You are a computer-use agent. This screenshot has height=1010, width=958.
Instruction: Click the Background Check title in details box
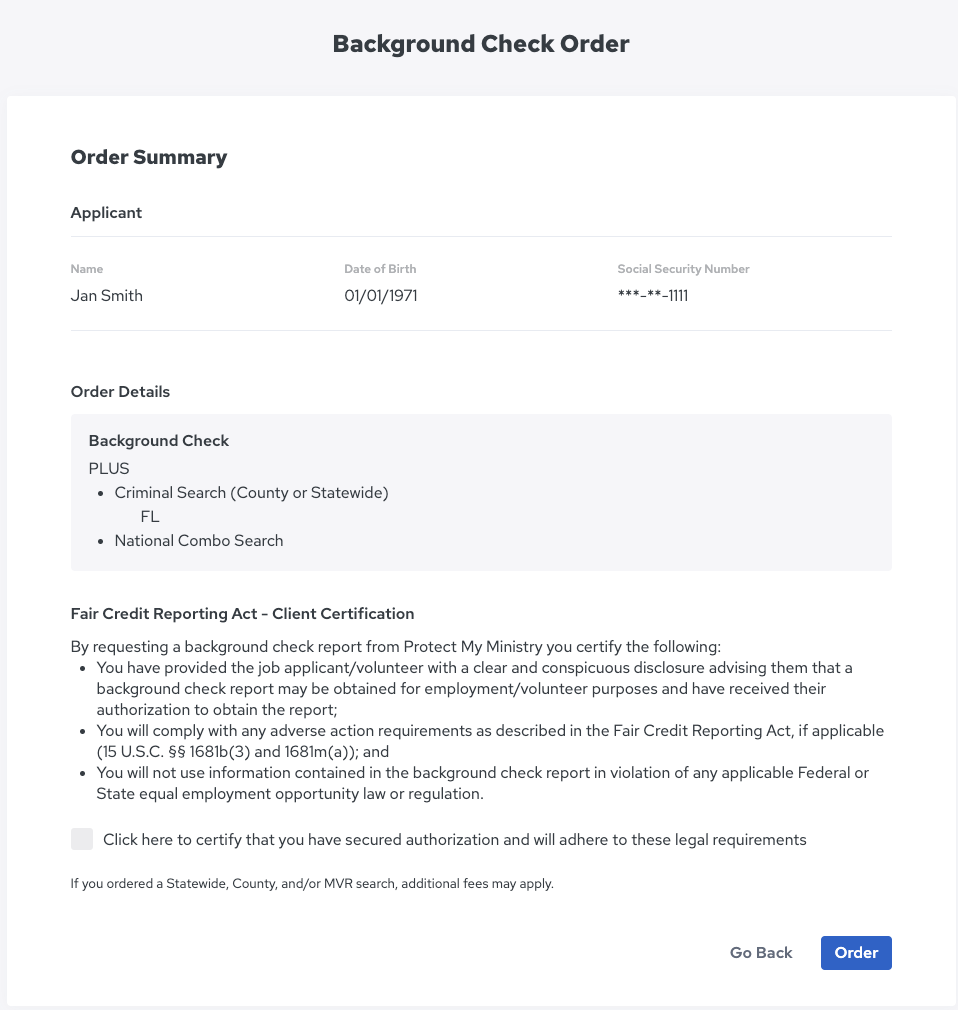(159, 441)
